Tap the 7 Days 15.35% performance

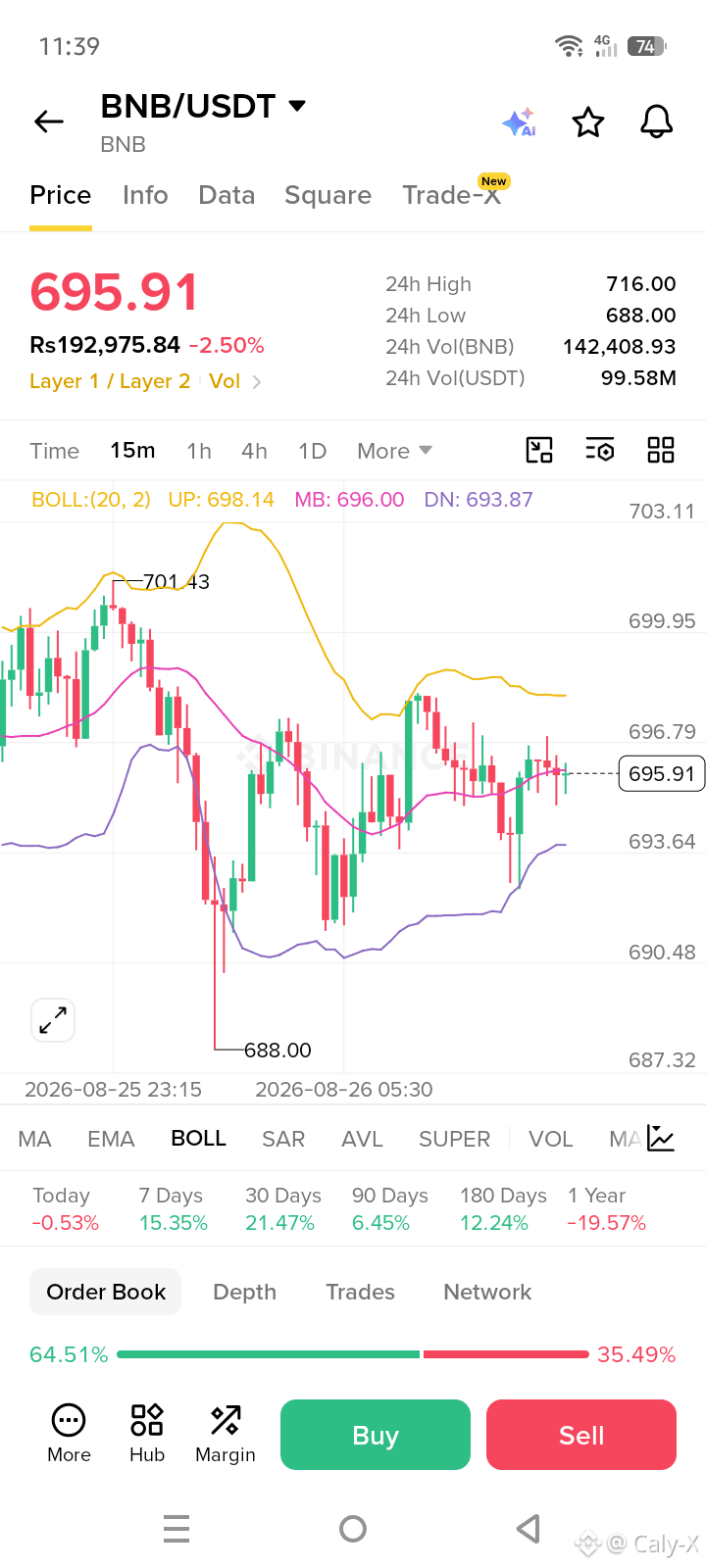pos(173,1208)
